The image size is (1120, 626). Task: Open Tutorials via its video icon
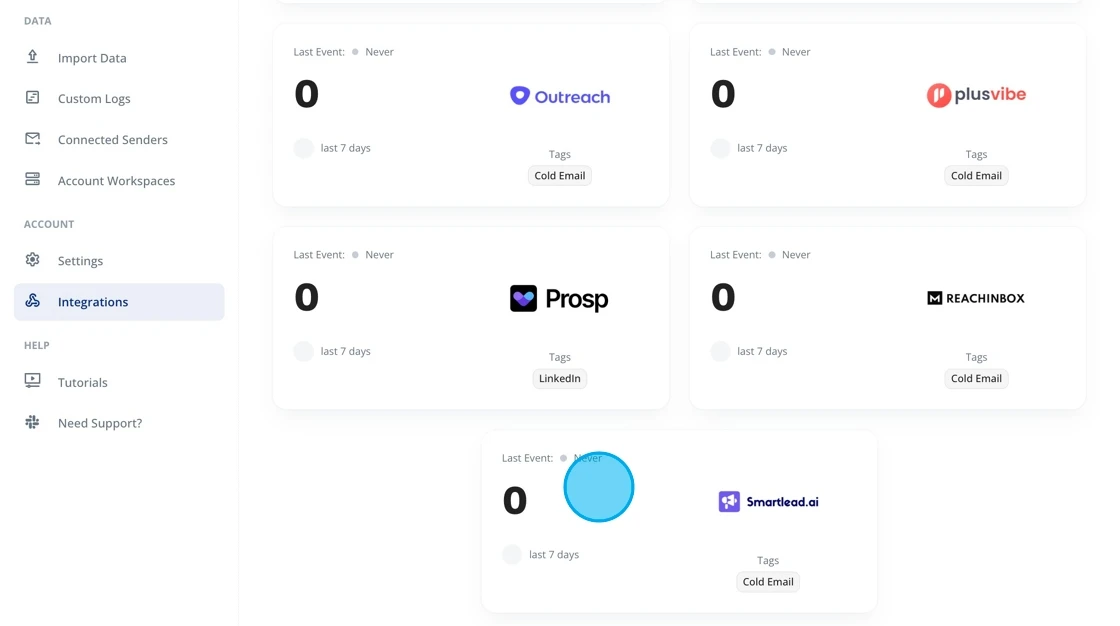(x=32, y=382)
